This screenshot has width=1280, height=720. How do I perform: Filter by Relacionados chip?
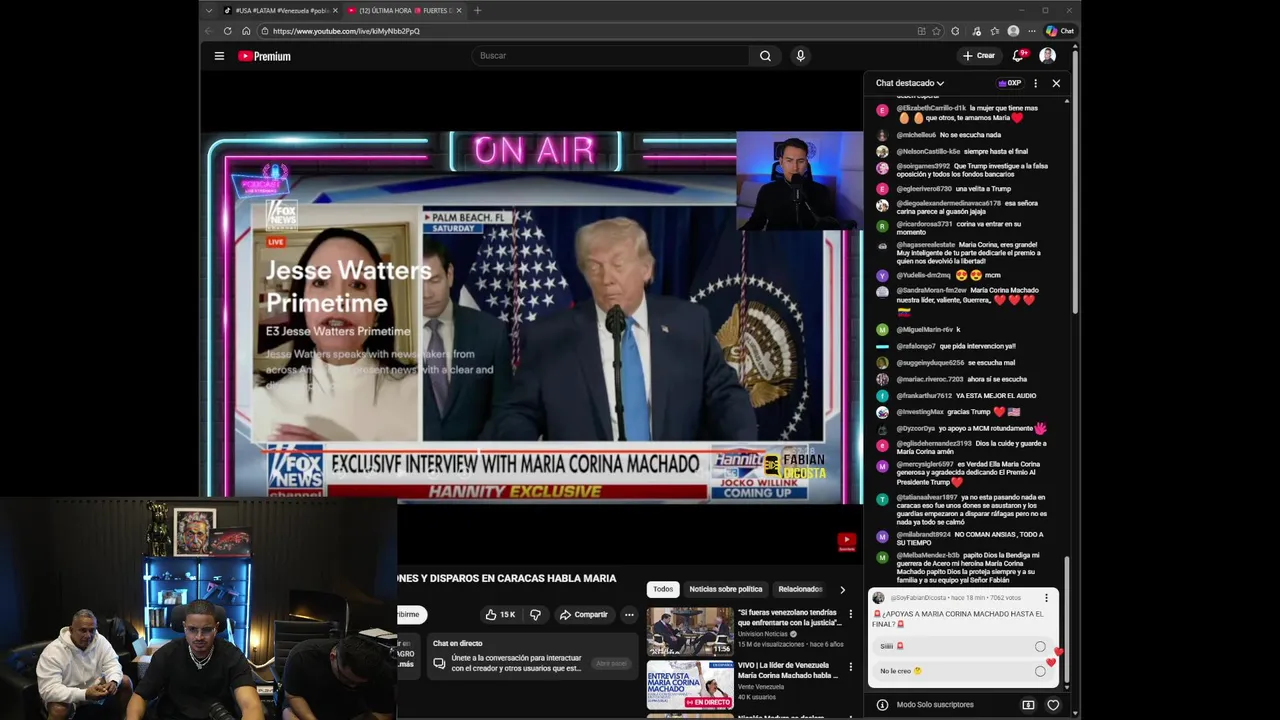(x=800, y=589)
